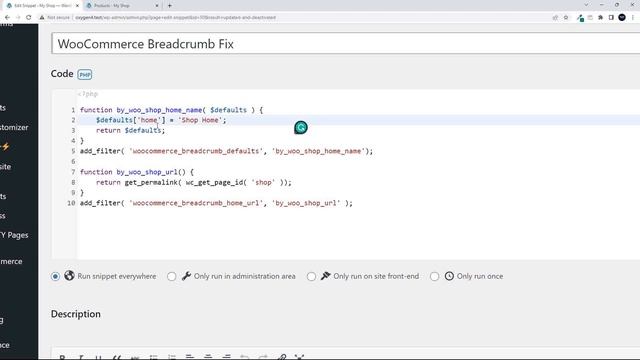640x360 pixels.
Task: Click the Description heading
Action: pyautogui.click(x=76, y=314)
